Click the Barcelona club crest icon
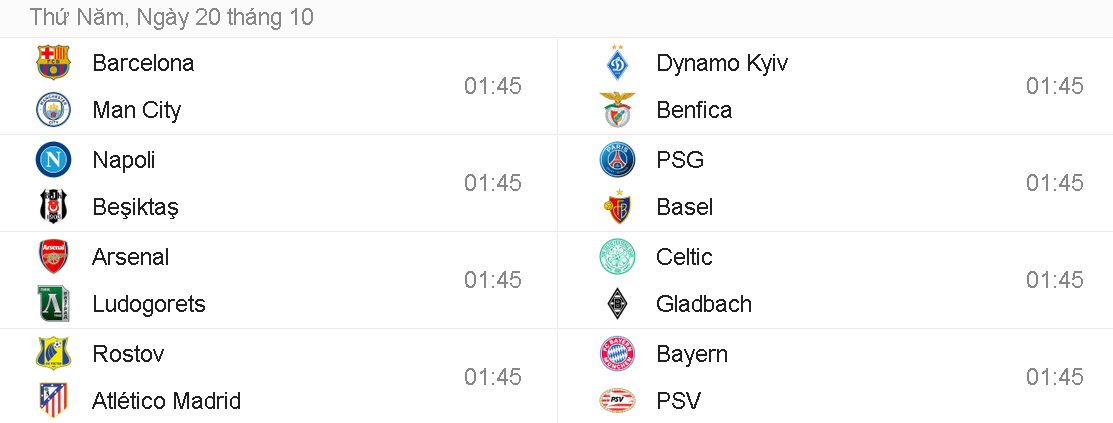1113x423 pixels. (x=53, y=62)
